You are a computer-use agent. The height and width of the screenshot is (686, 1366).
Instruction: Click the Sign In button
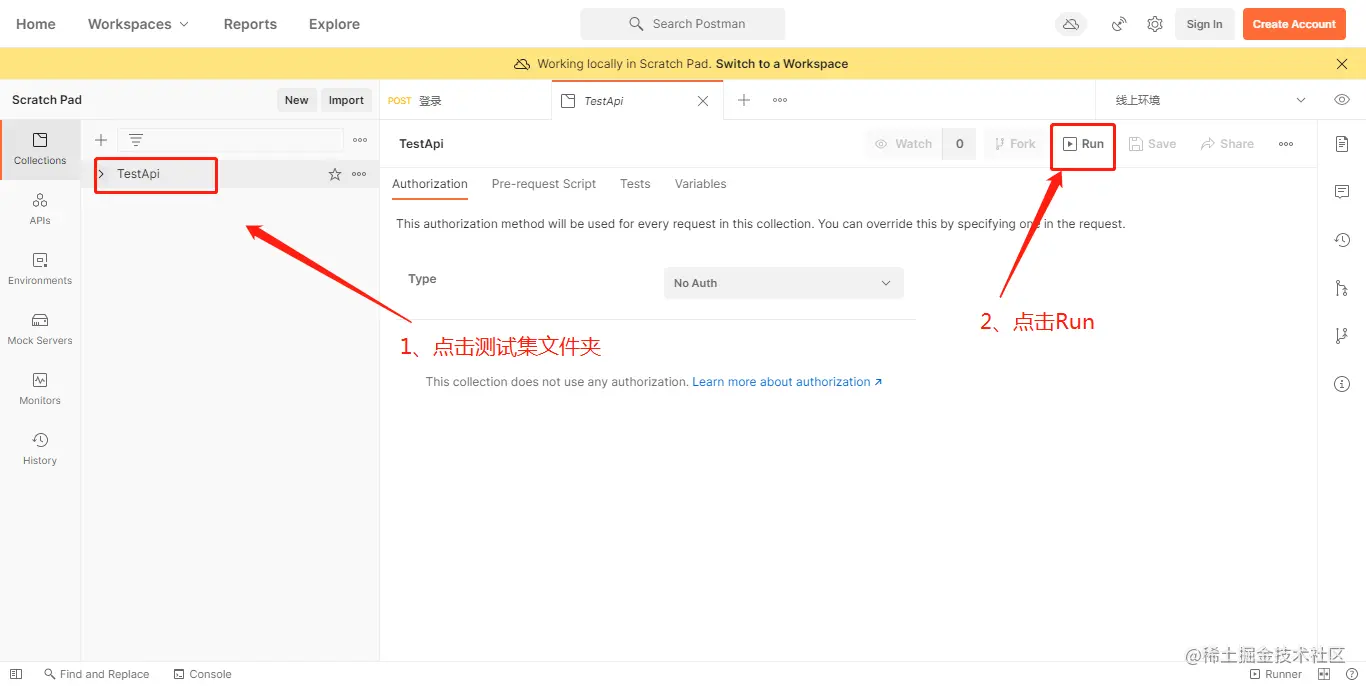(1204, 24)
